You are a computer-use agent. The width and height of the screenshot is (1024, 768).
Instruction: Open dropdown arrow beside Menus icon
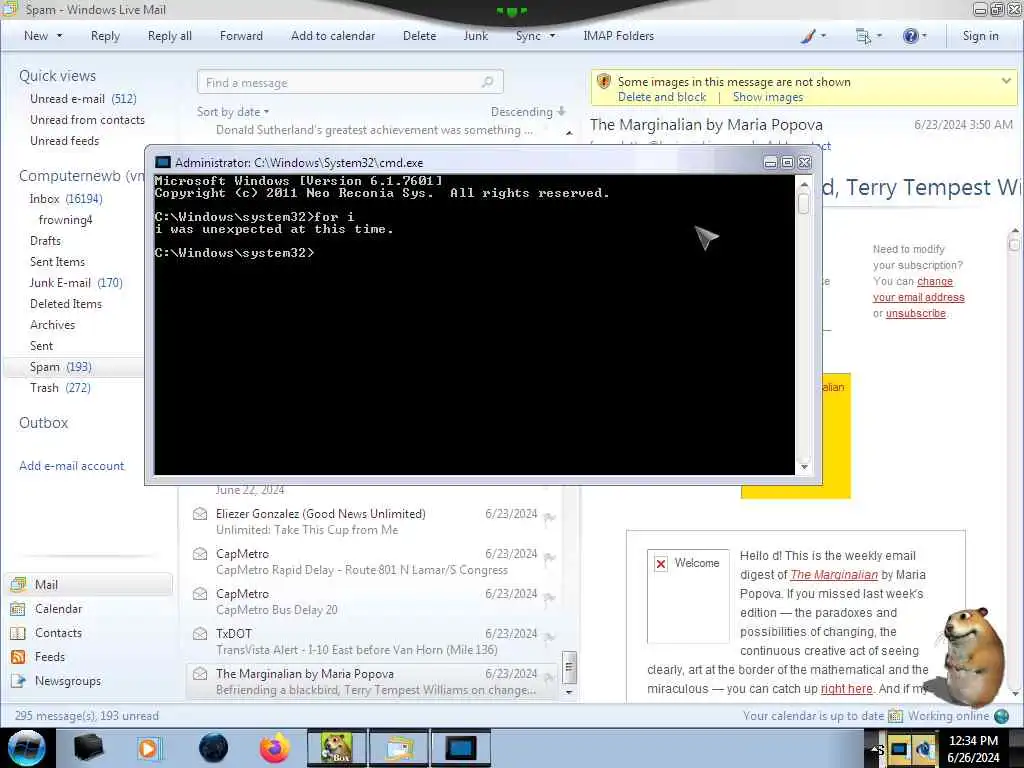[879, 36]
